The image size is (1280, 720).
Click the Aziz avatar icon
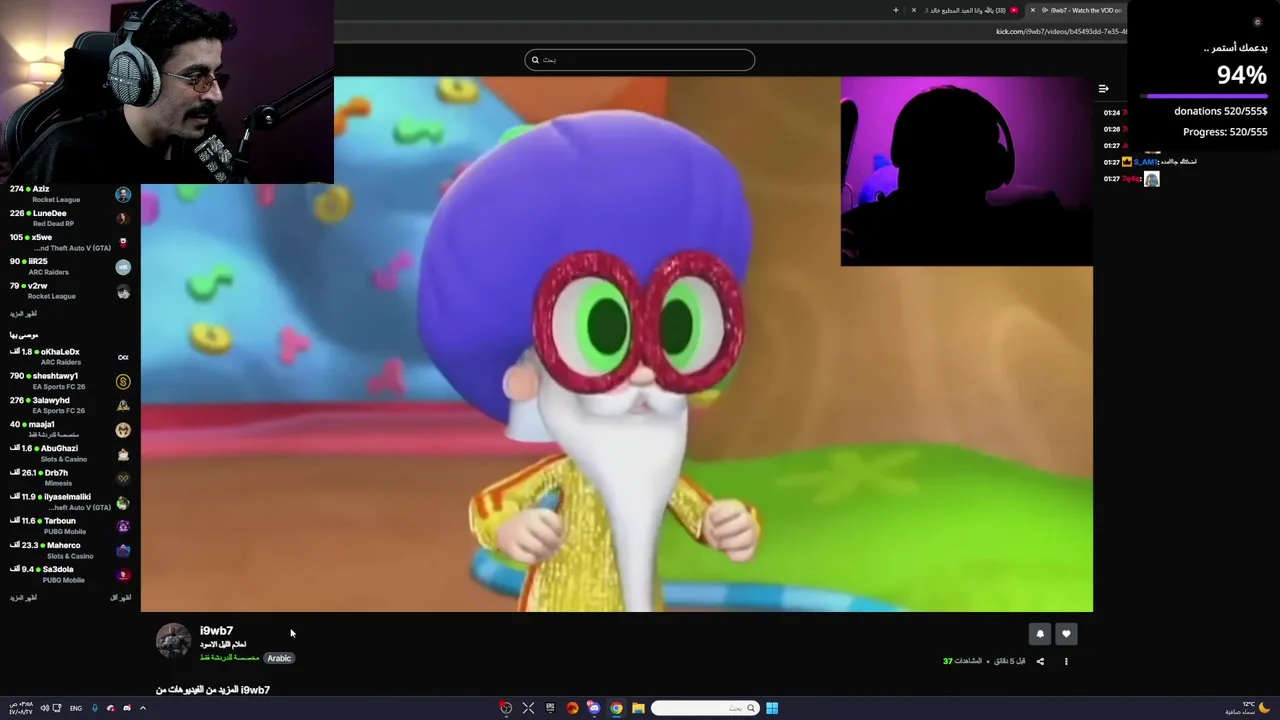tap(123, 194)
